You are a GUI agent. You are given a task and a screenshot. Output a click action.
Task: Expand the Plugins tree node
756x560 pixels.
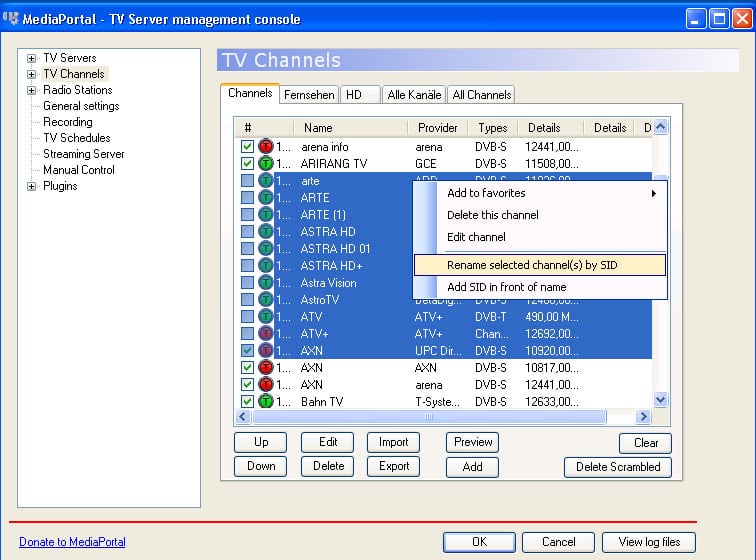[31, 186]
